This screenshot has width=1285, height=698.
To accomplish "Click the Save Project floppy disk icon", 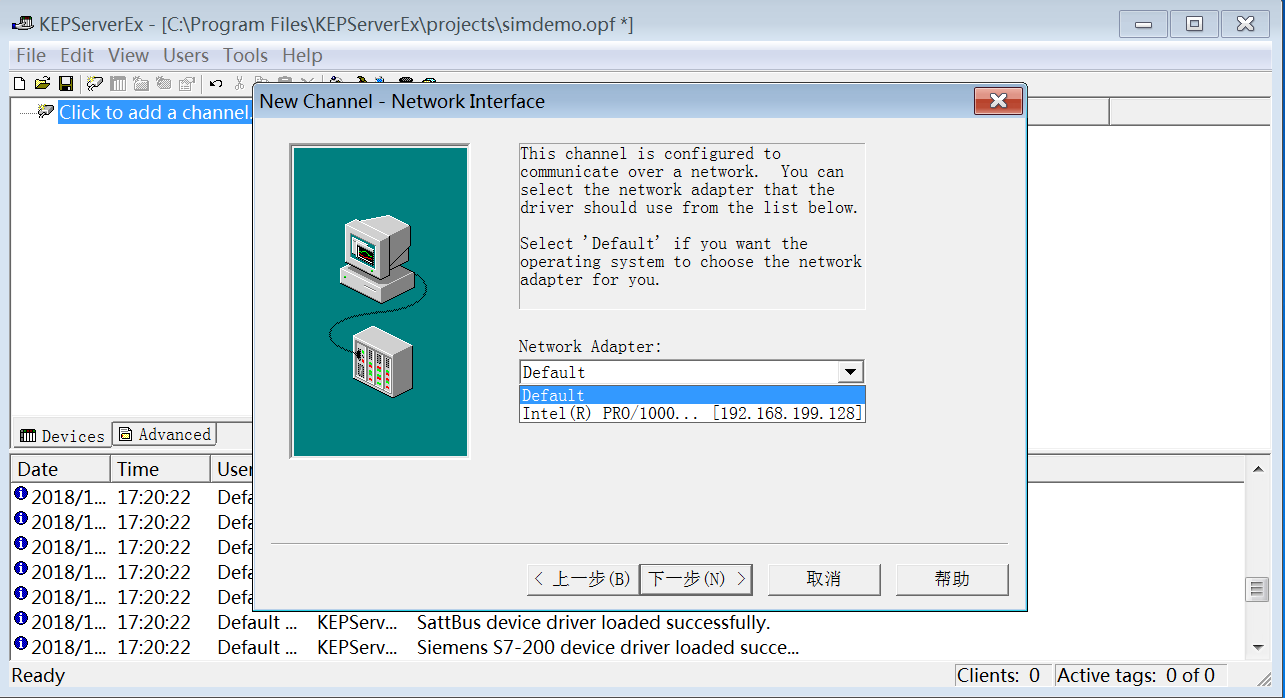I will [x=66, y=84].
